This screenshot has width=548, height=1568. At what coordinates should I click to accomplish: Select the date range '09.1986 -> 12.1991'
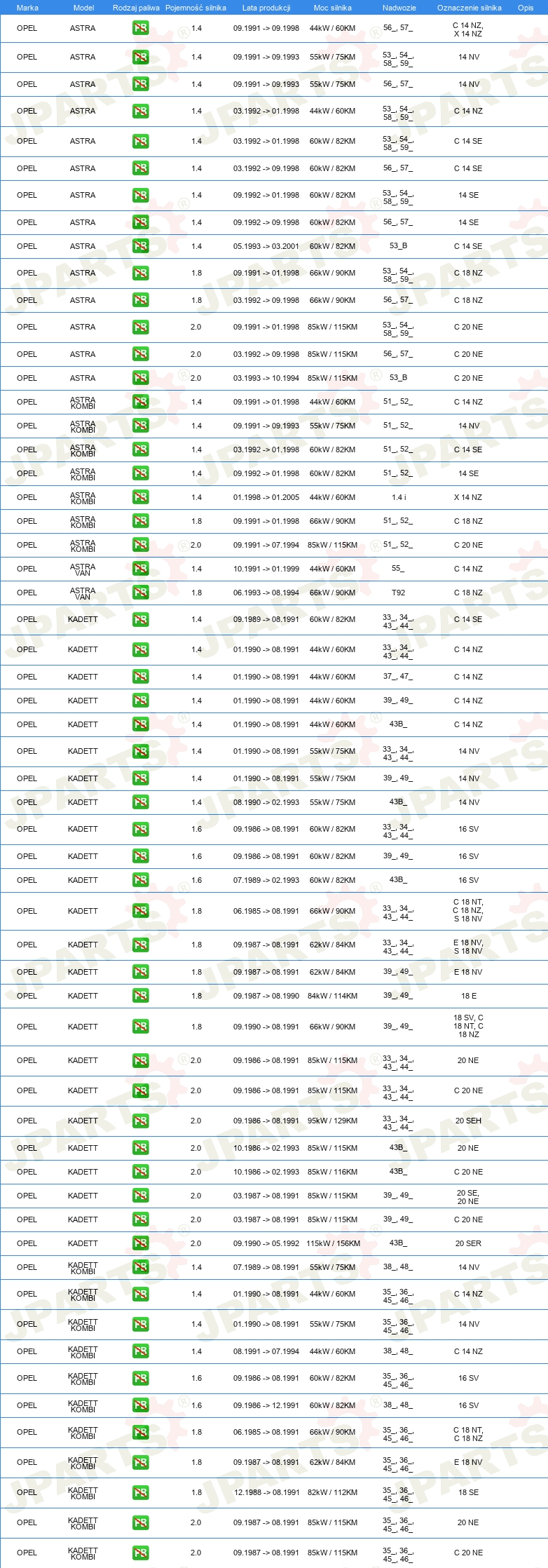(266, 1405)
